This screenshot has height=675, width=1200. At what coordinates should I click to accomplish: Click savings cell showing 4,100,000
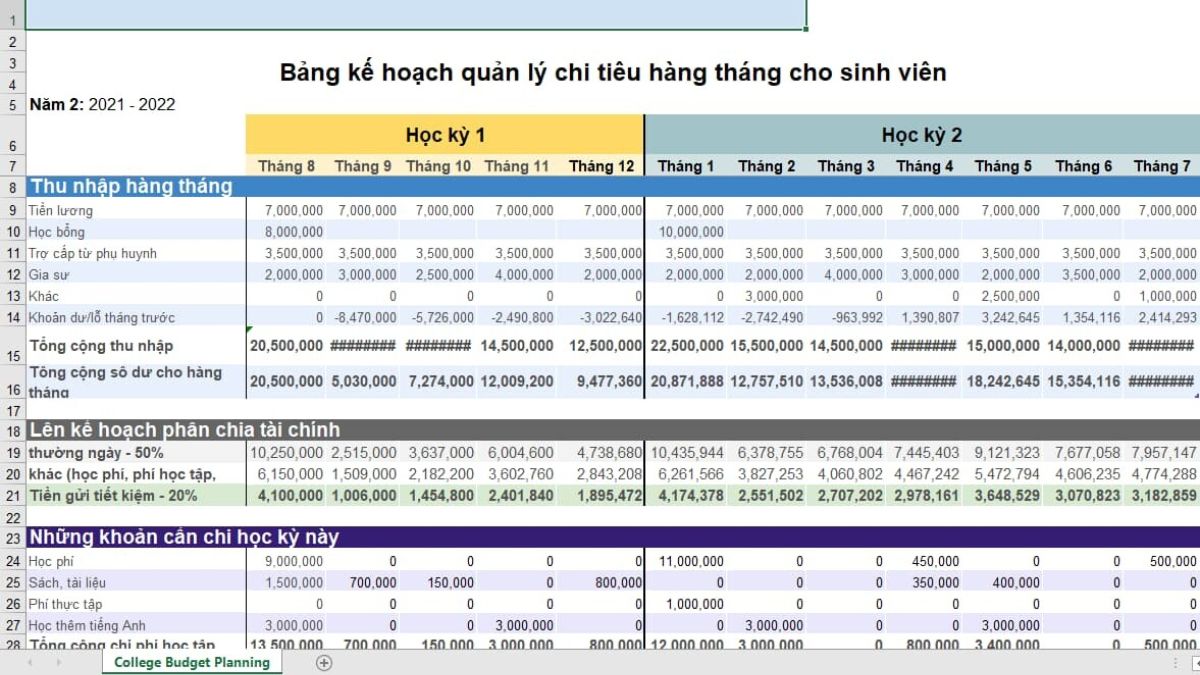click(x=286, y=496)
